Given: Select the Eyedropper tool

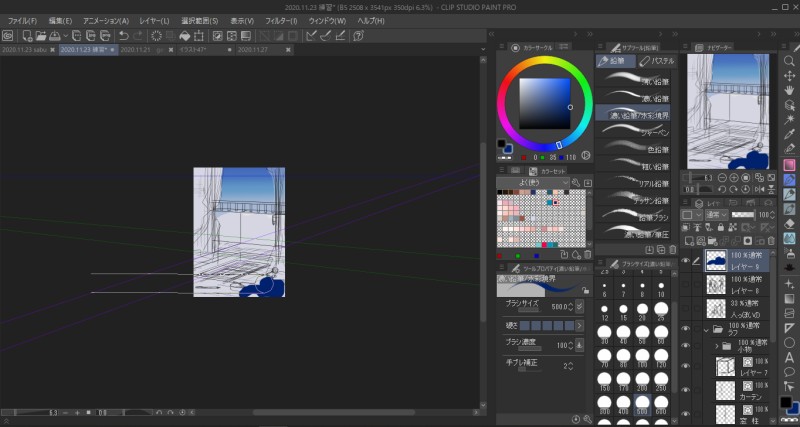Looking at the screenshot, I should (x=789, y=135).
